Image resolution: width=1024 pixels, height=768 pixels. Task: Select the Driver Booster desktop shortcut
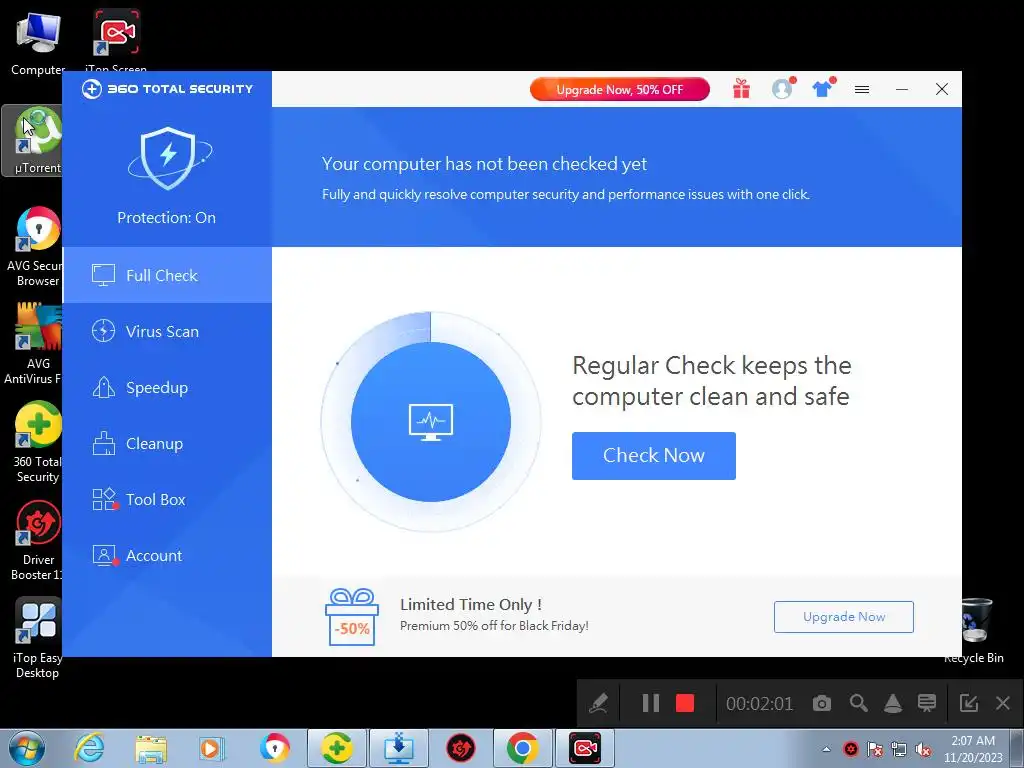point(37,540)
